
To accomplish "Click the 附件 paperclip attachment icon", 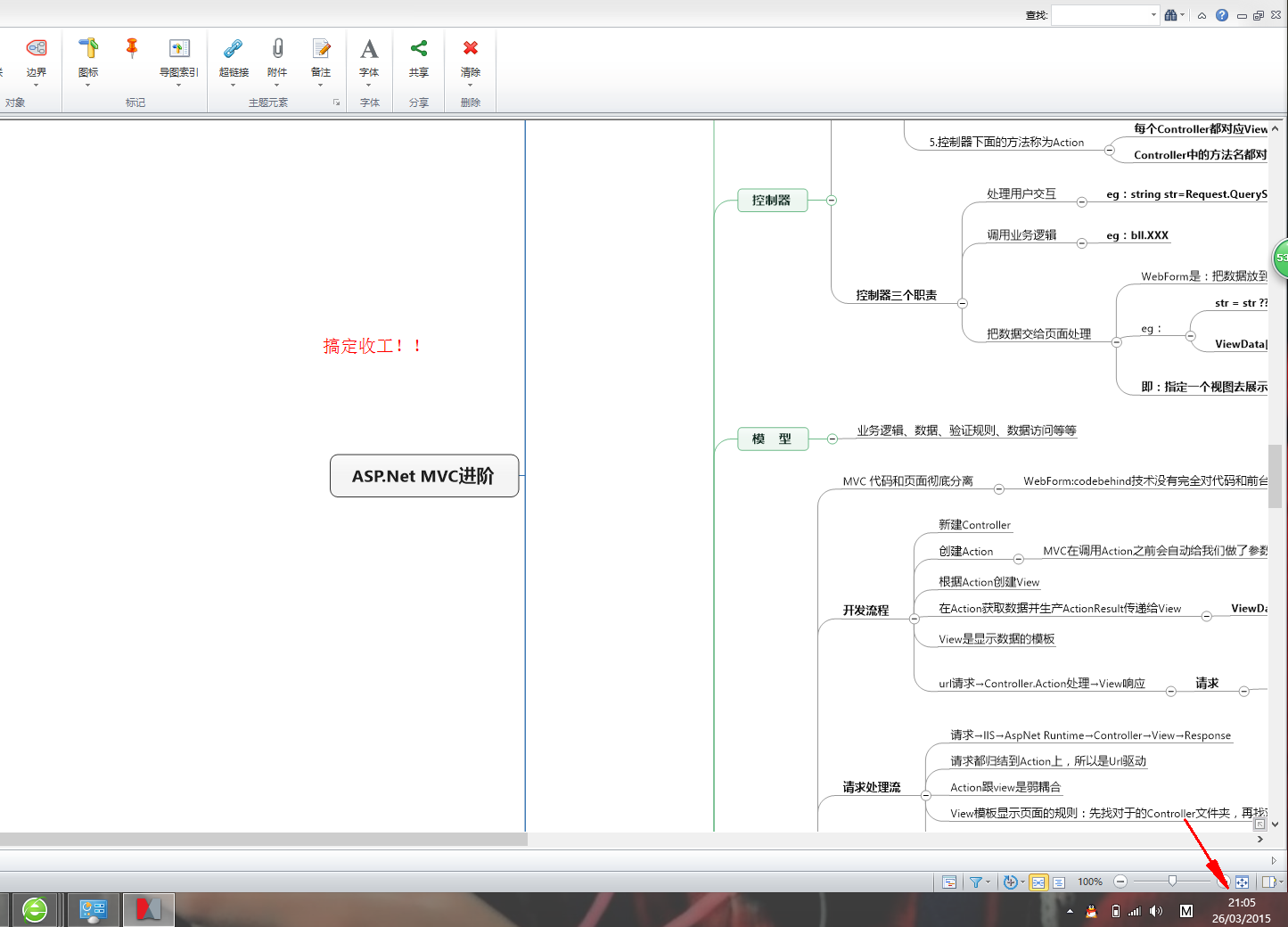I will (277, 48).
